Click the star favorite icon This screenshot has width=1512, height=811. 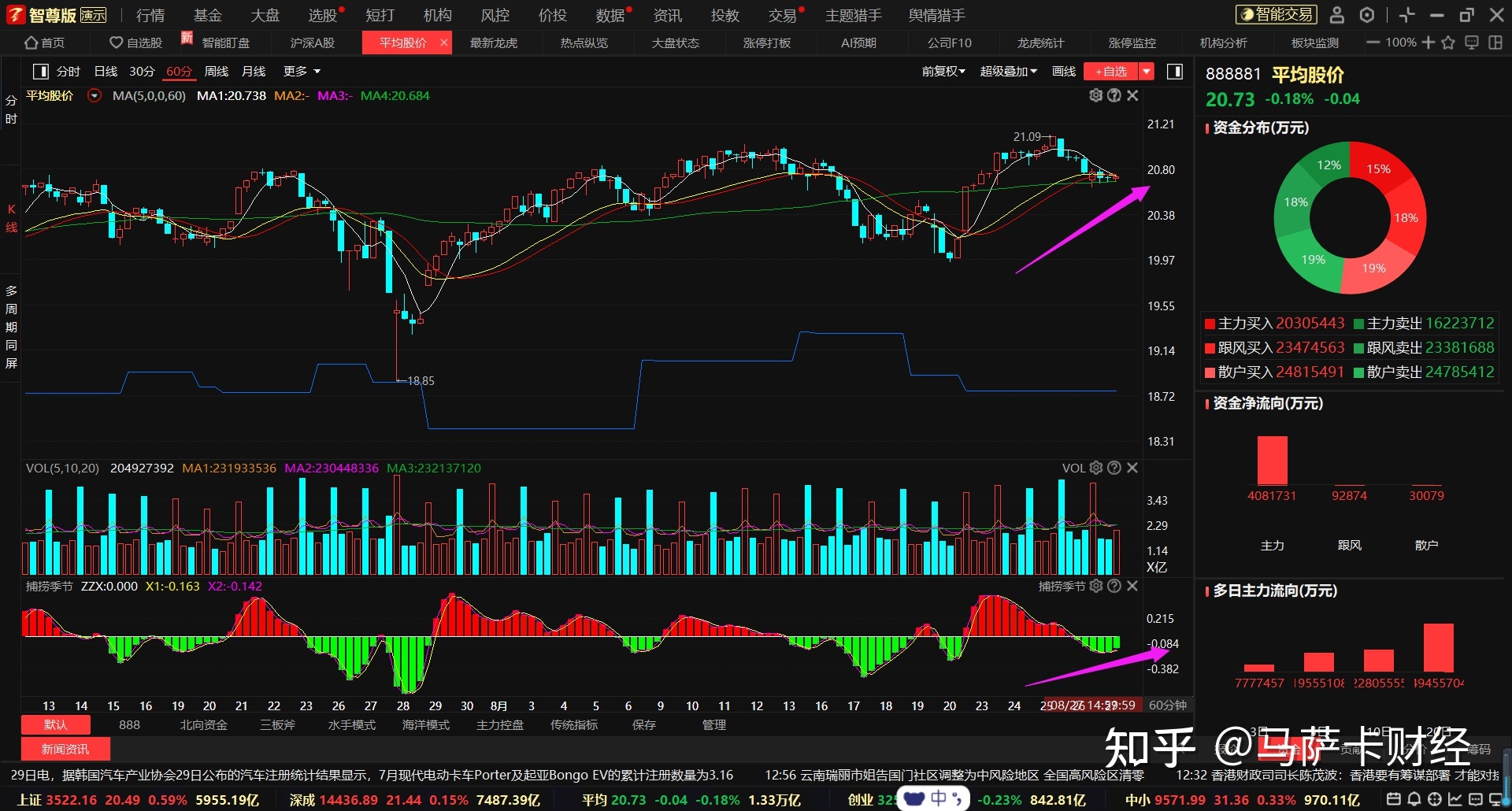pyautogui.click(x=1447, y=43)
